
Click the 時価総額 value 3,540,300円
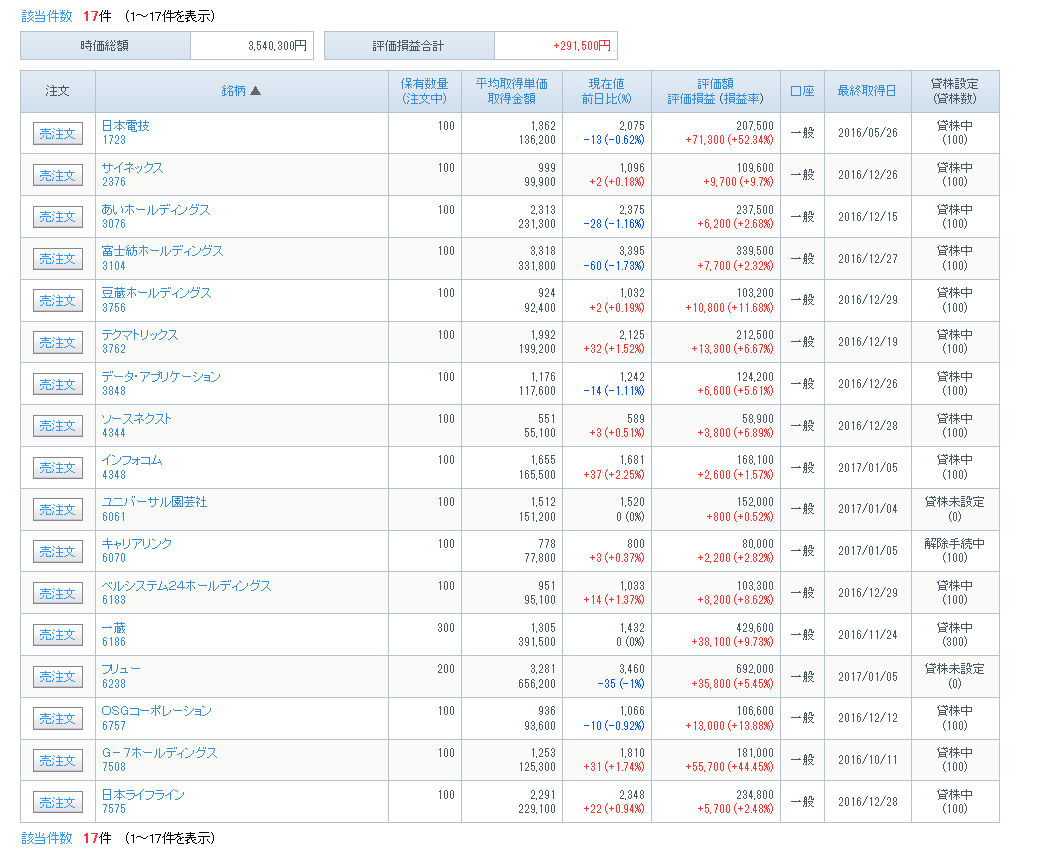pos(277,46)
